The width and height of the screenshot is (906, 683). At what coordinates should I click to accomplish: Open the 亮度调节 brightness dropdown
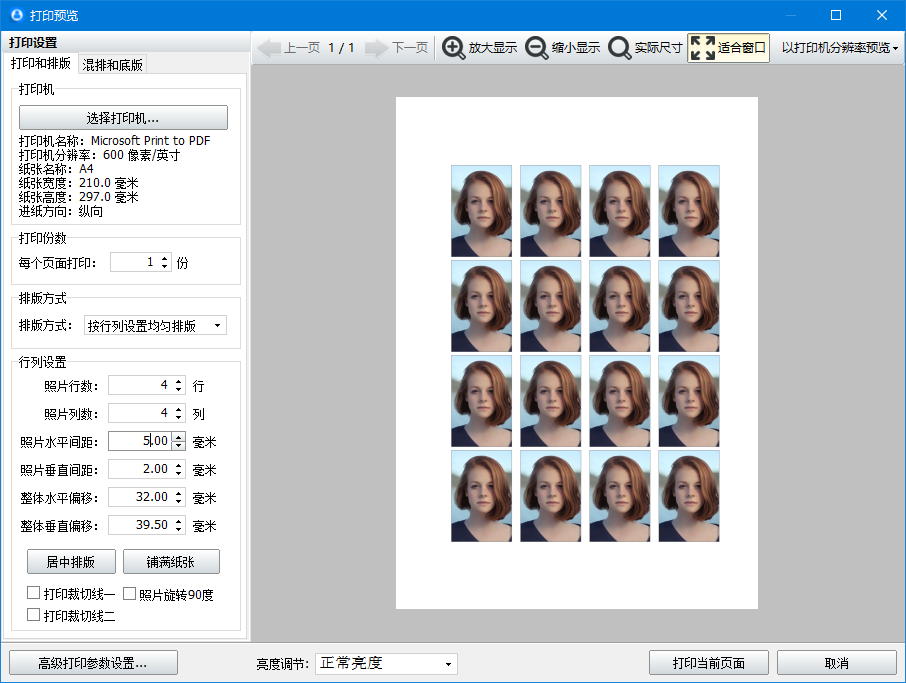coord(386,664)
